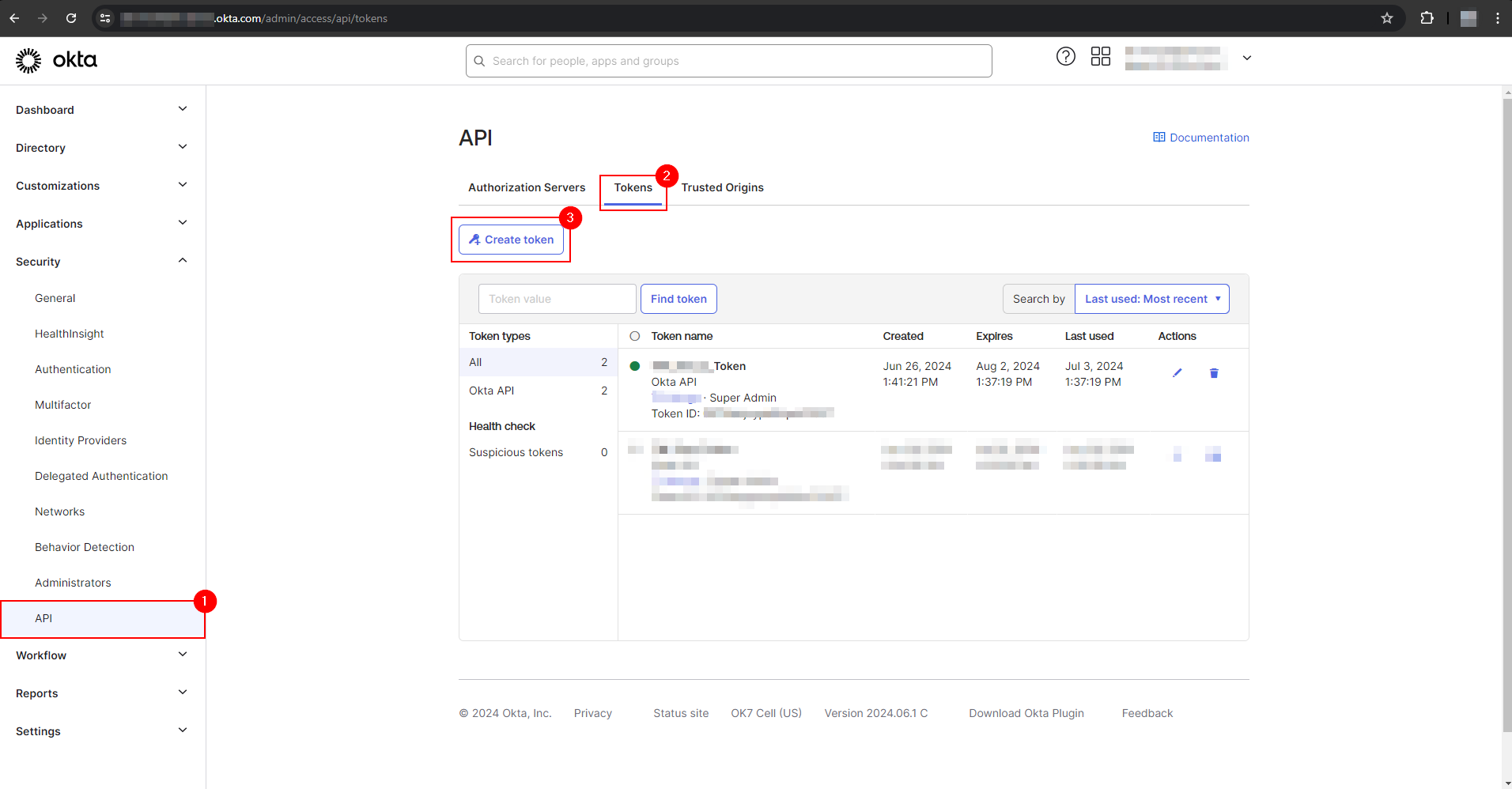Open HealthInsight under Security
The height and width of the screenshot is (789, 1512).
(x=70, y=334)
